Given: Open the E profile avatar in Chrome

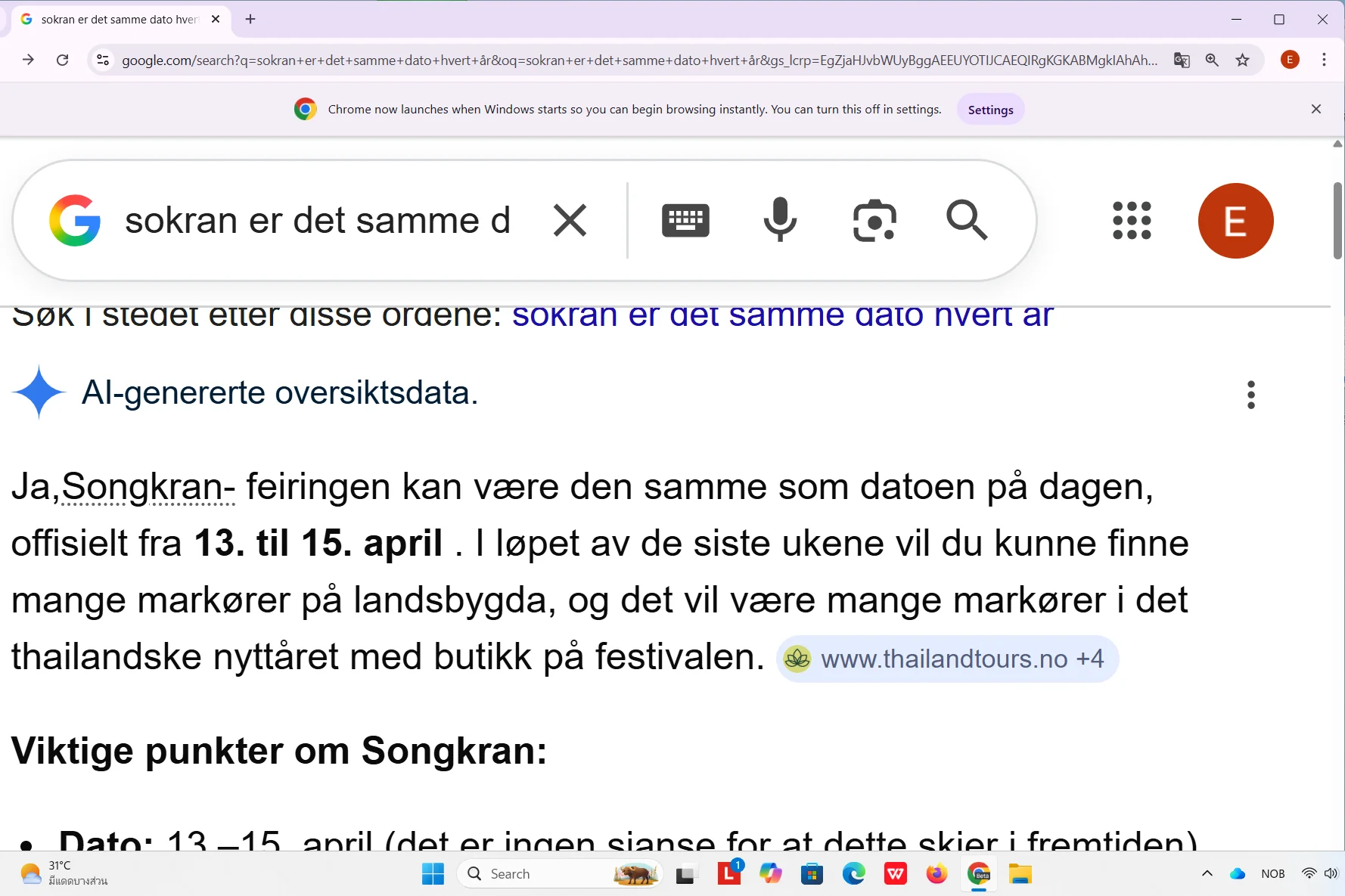Looking at the screenshot, I should click(x=1290, y=60).
